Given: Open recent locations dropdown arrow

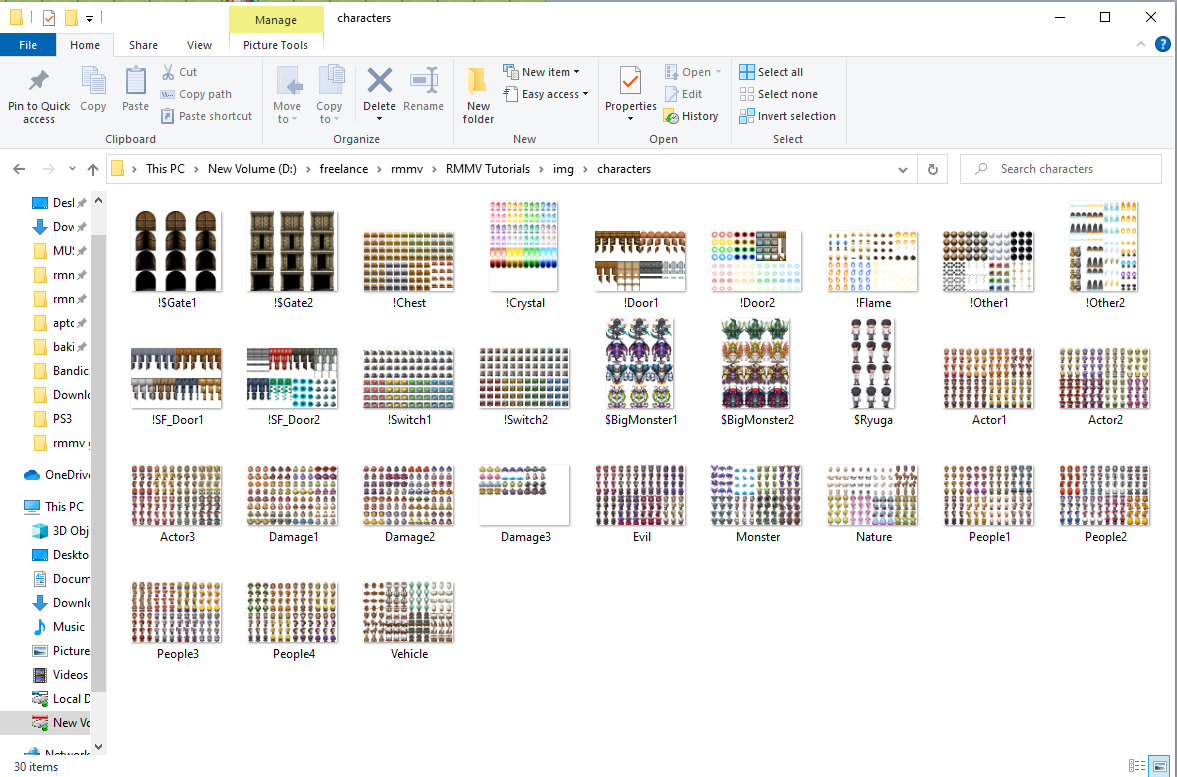Looking at the screenshot, I should coord(72,170).
